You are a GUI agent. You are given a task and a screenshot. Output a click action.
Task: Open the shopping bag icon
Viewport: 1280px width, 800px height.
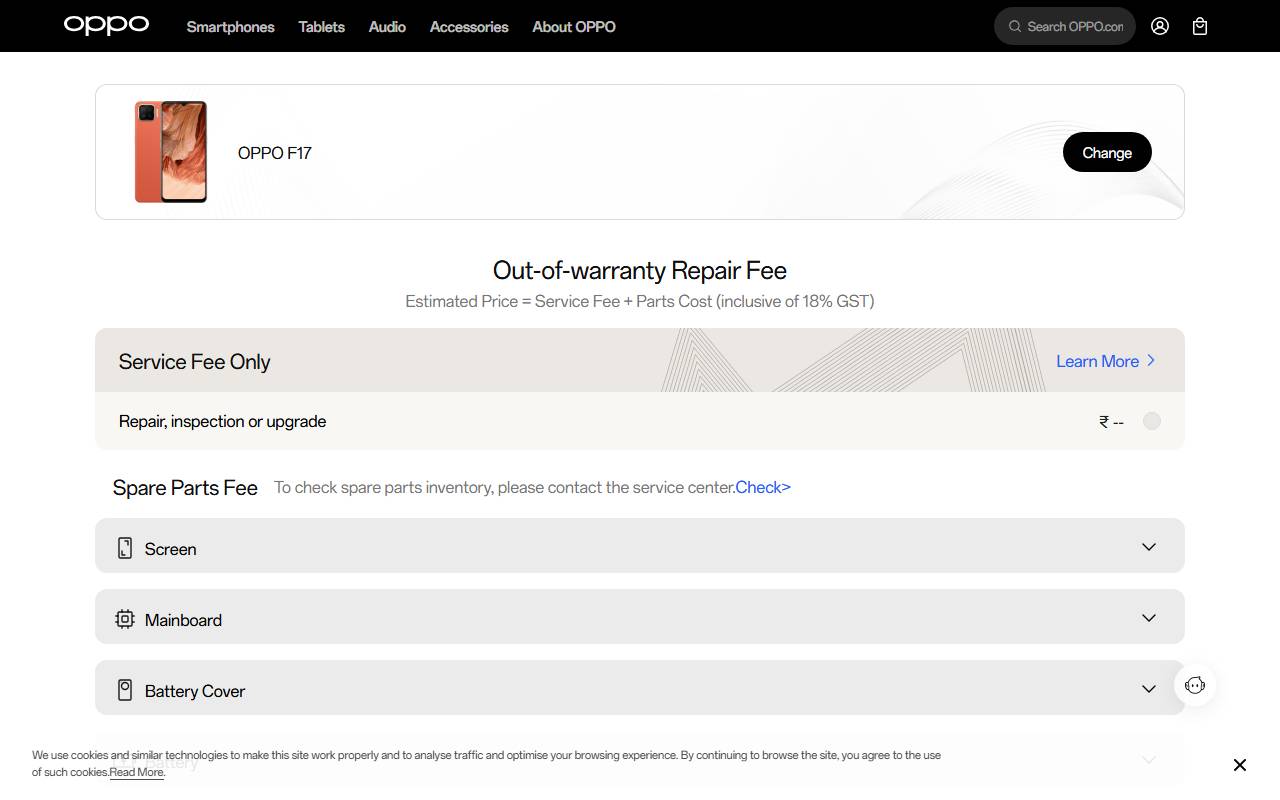(x=1200, y=27)
